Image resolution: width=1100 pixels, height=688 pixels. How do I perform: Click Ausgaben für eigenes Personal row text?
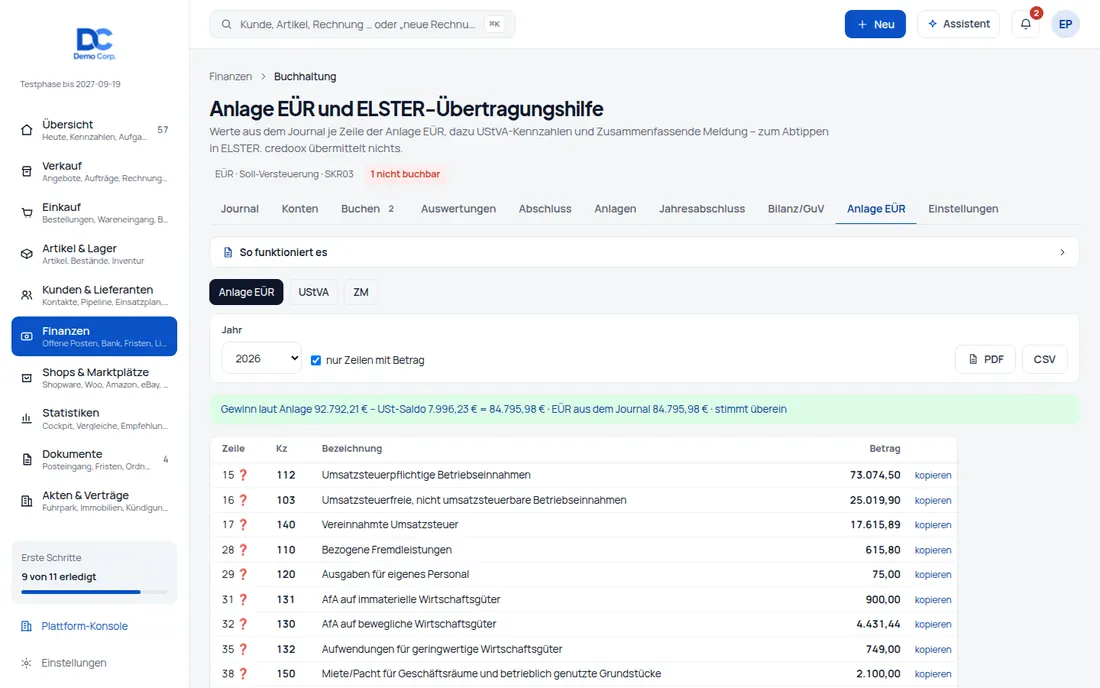pos(395,574)
